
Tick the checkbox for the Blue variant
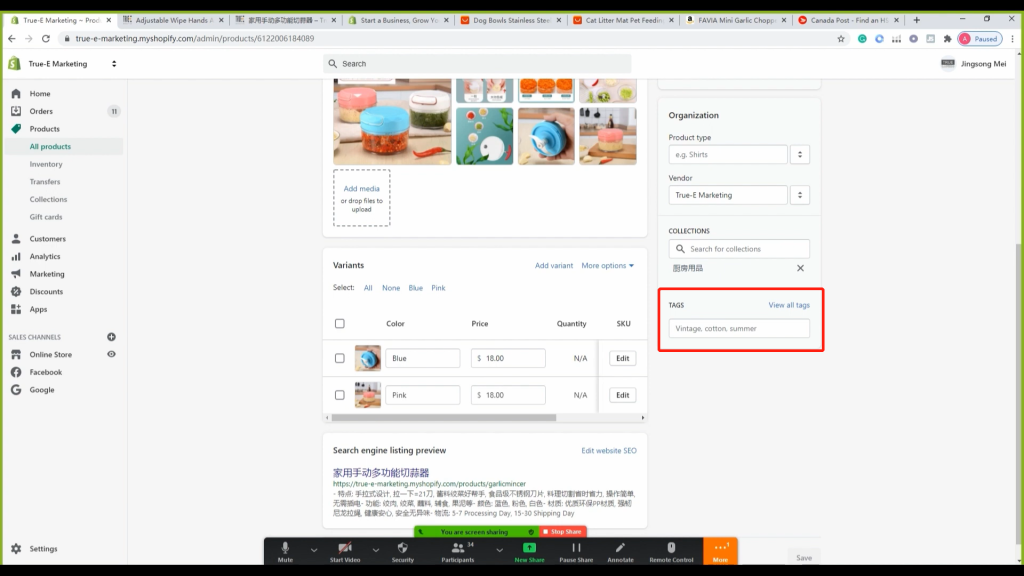341,357
